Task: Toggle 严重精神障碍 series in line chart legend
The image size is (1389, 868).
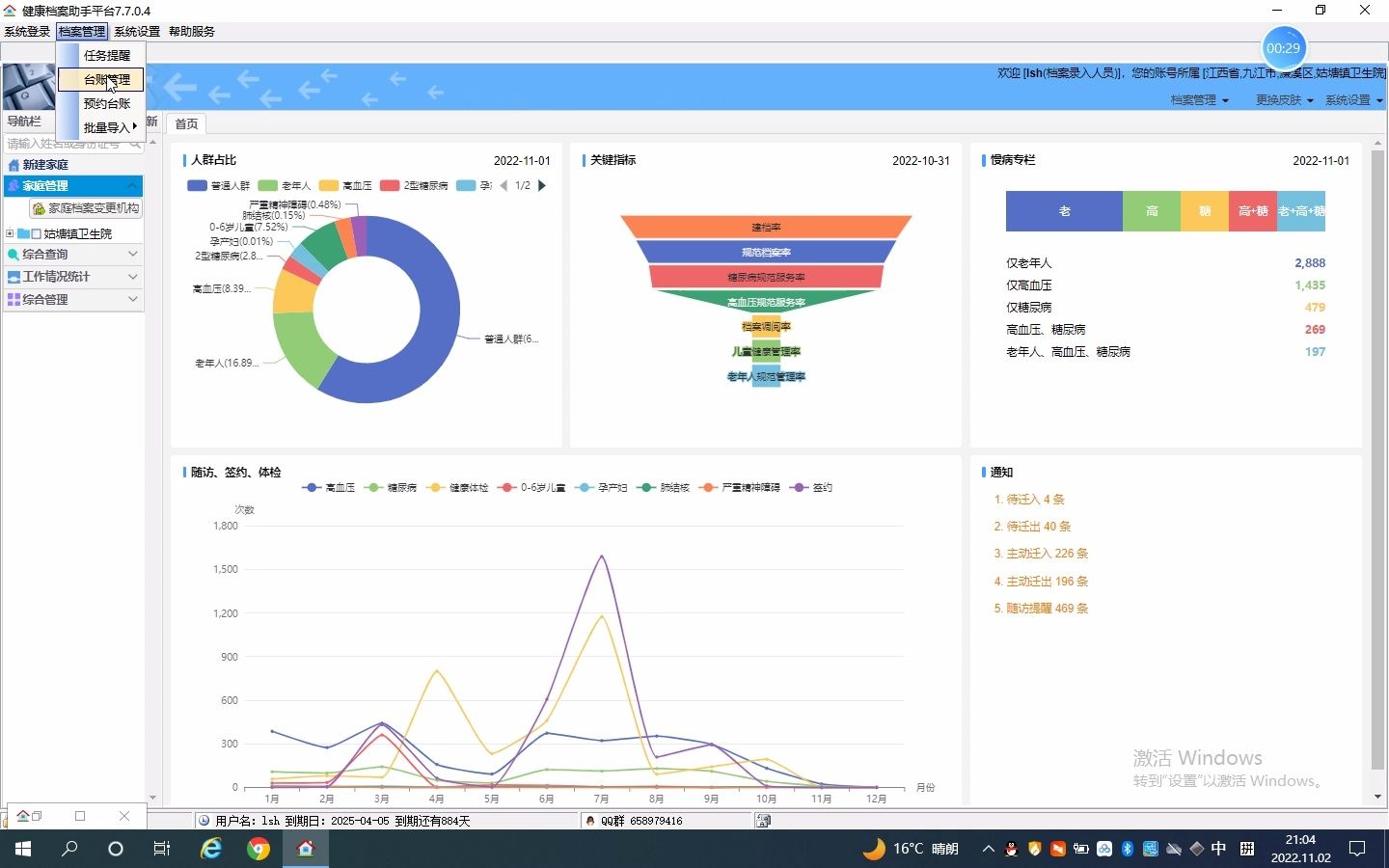Action: [x=740, y=488]
